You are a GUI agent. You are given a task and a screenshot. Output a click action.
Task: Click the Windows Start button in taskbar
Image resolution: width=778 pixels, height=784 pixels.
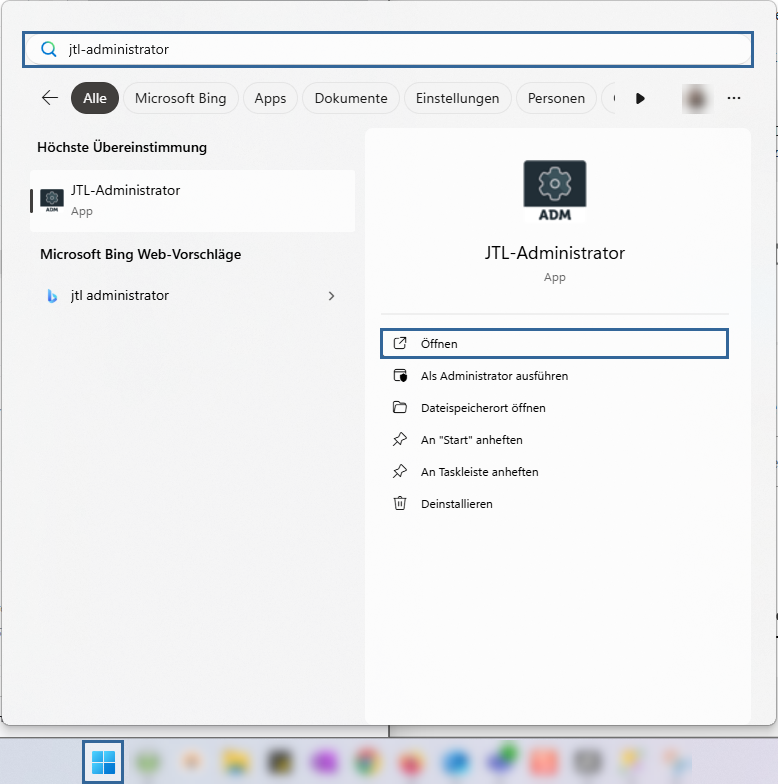click(x=103, y=763)
